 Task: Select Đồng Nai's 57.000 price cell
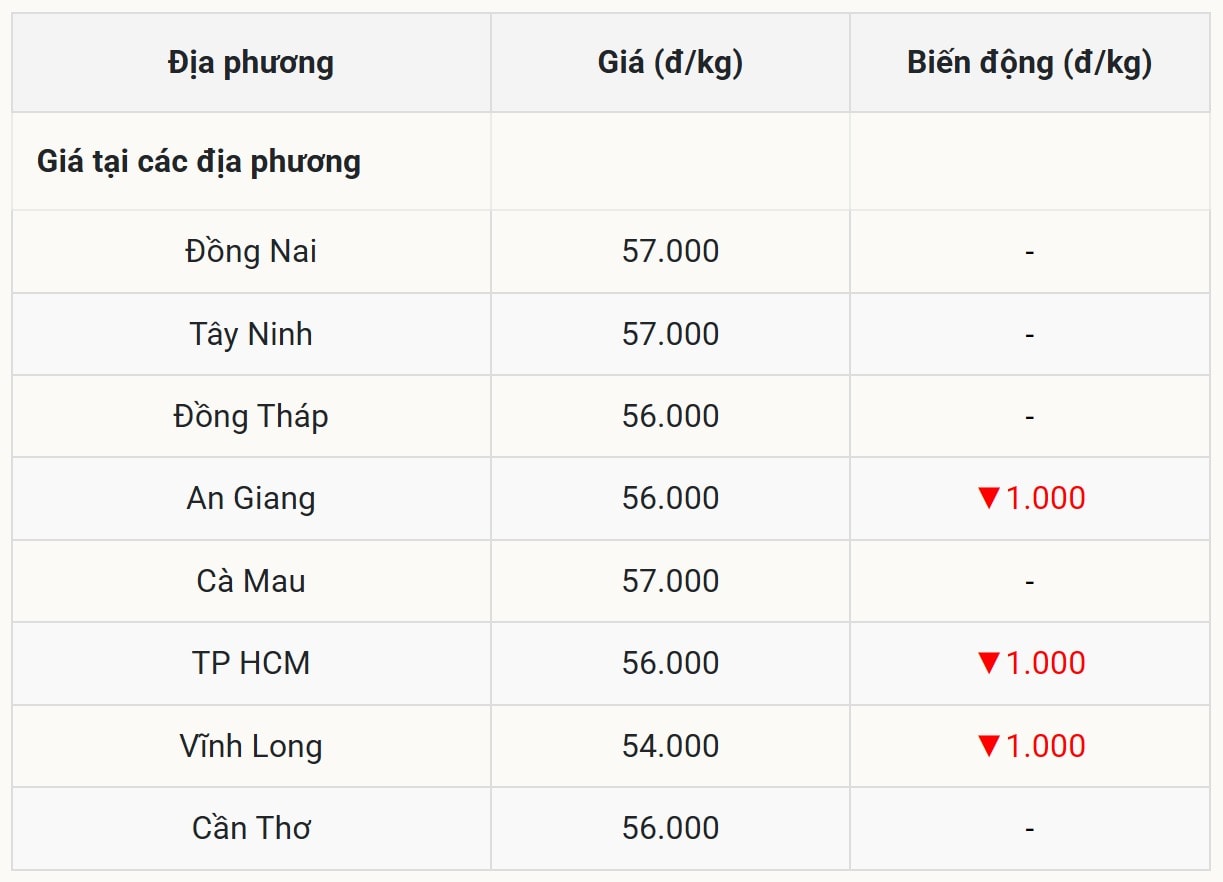pyautogui.click(x=670, y=251)
